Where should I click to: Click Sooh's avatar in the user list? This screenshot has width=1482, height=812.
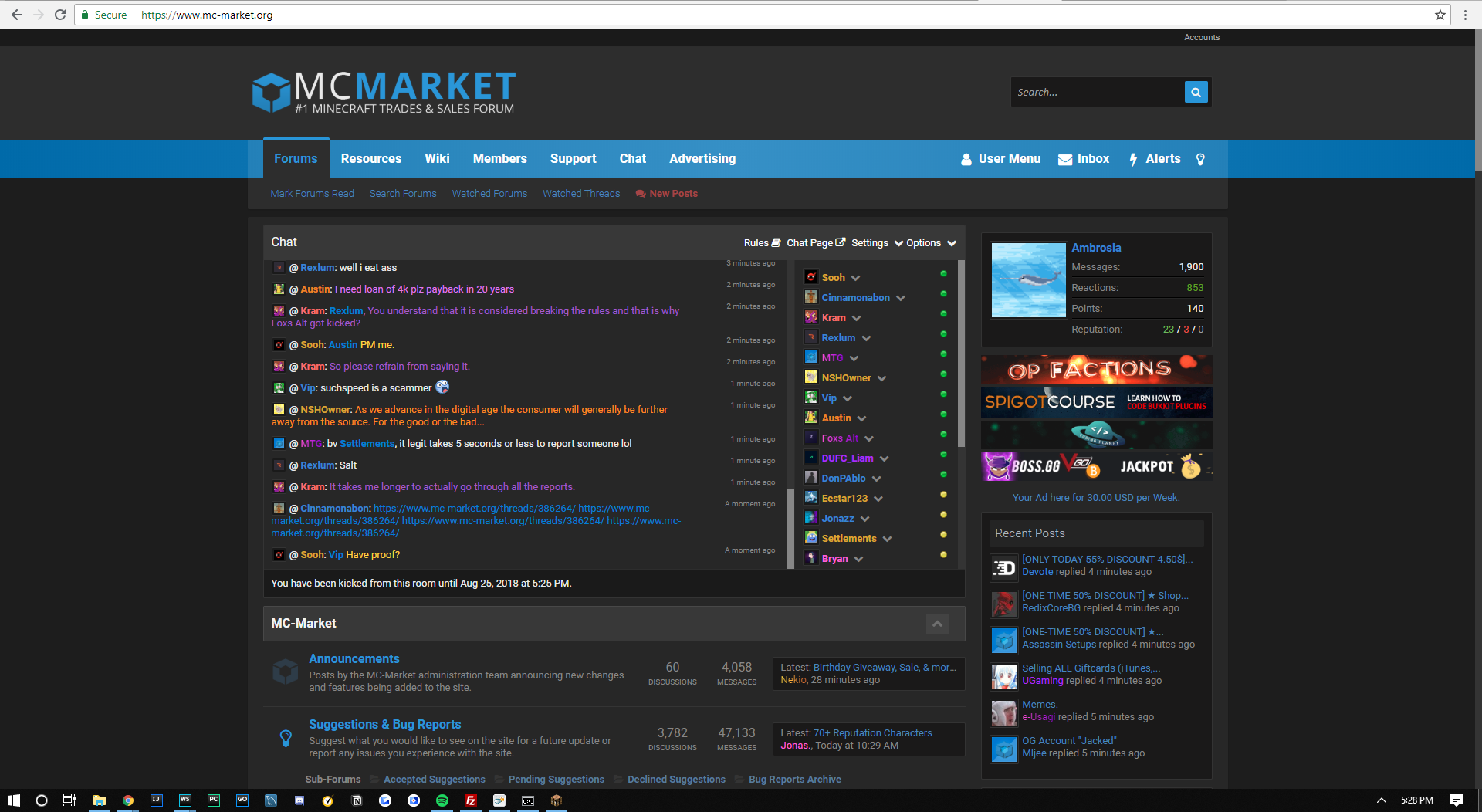[811, 277]
